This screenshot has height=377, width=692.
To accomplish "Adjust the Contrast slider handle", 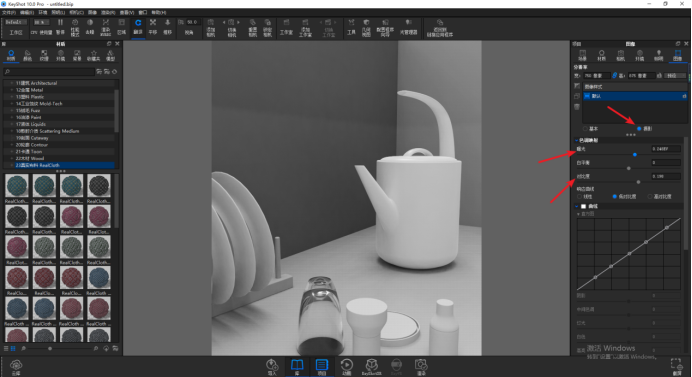I will point(638,182).
